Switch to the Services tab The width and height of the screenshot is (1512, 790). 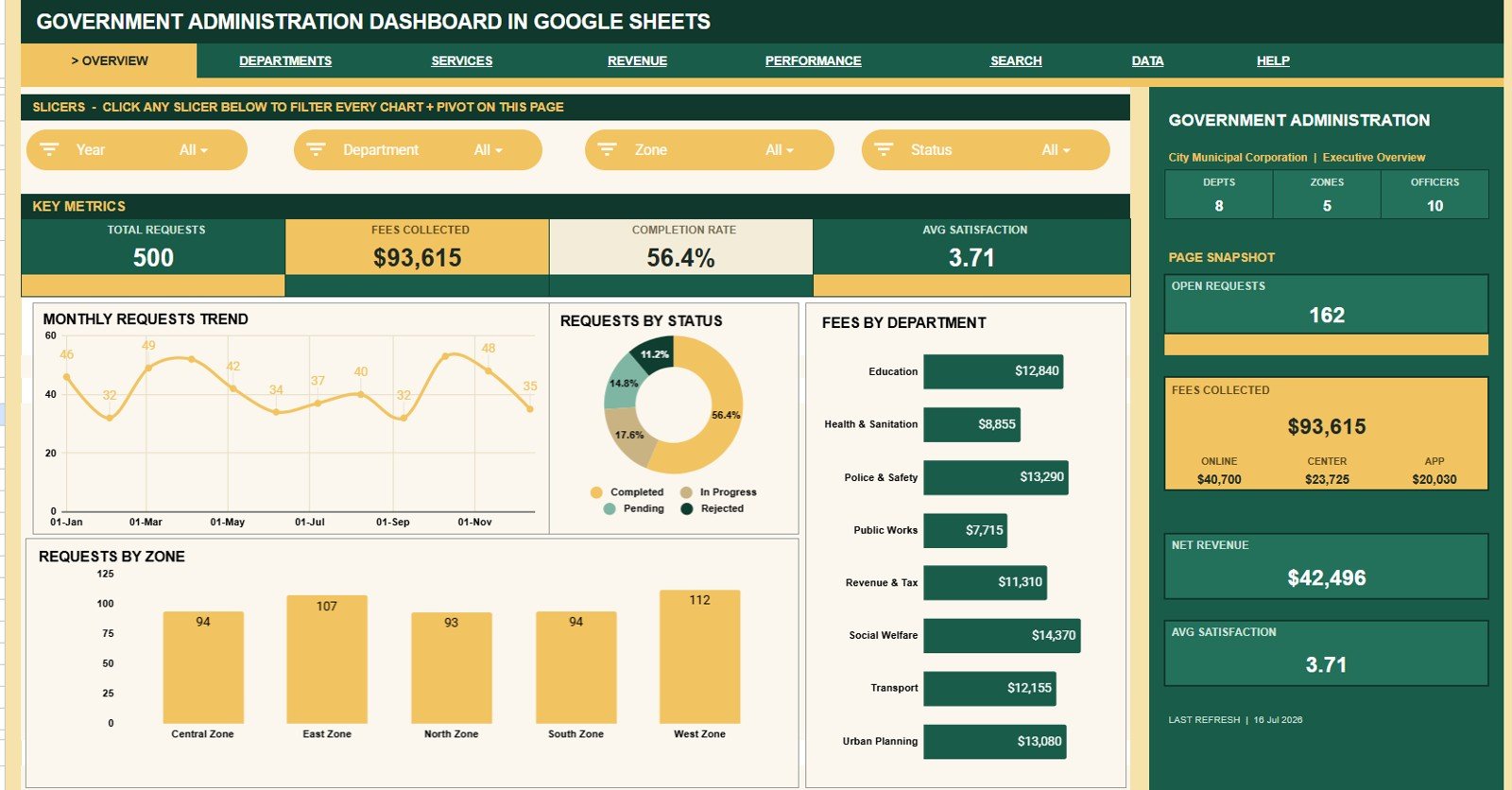[x=462, y=60]
